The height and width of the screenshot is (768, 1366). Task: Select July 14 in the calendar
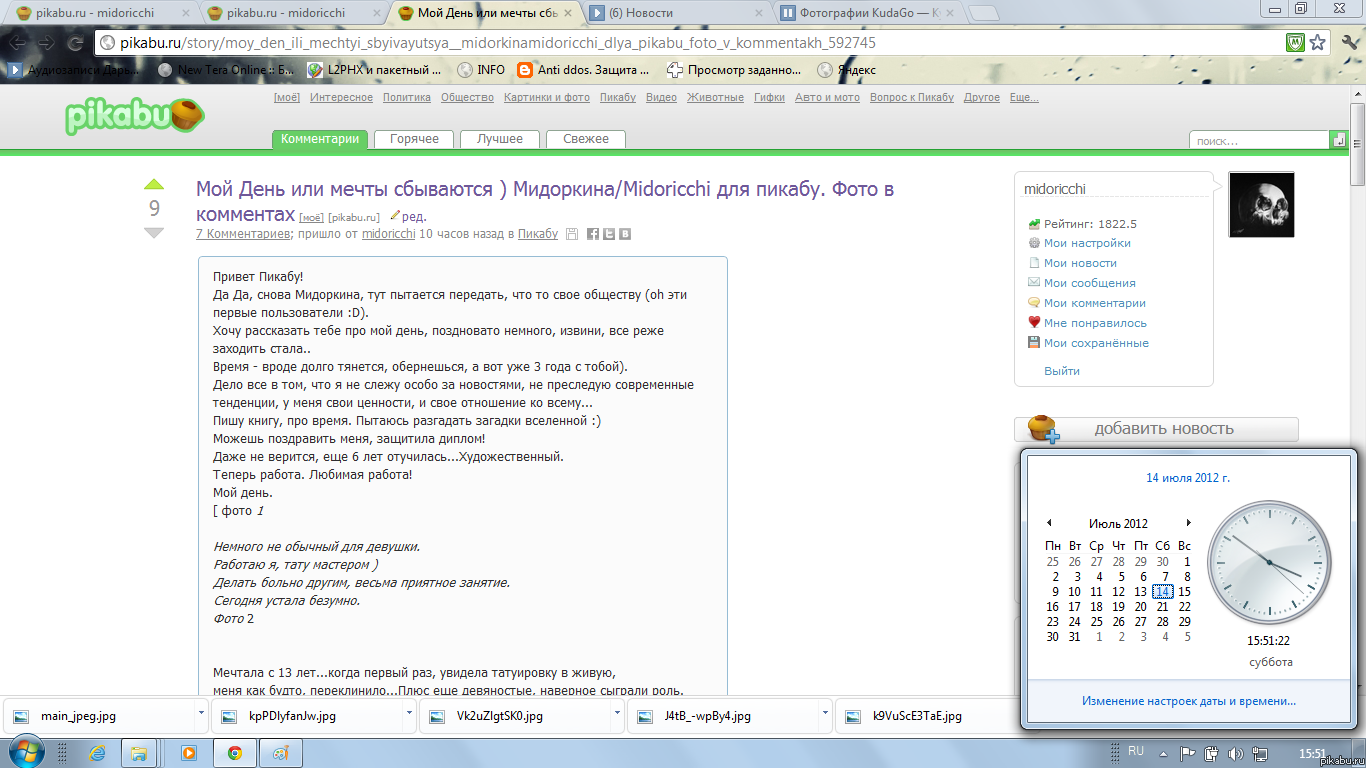(1163, 592)
